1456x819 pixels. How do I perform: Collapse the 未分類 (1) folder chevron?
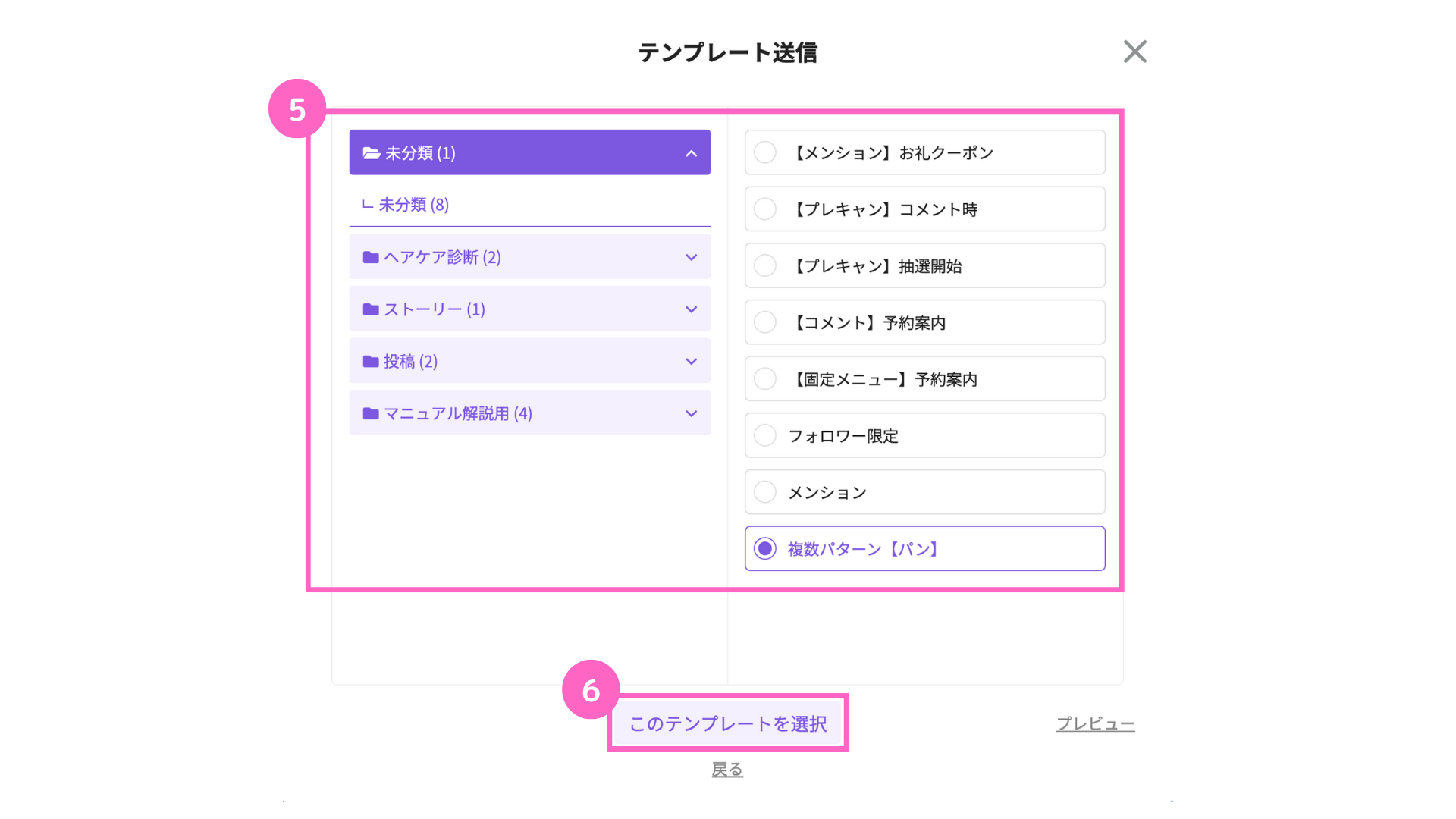[691, 153]
